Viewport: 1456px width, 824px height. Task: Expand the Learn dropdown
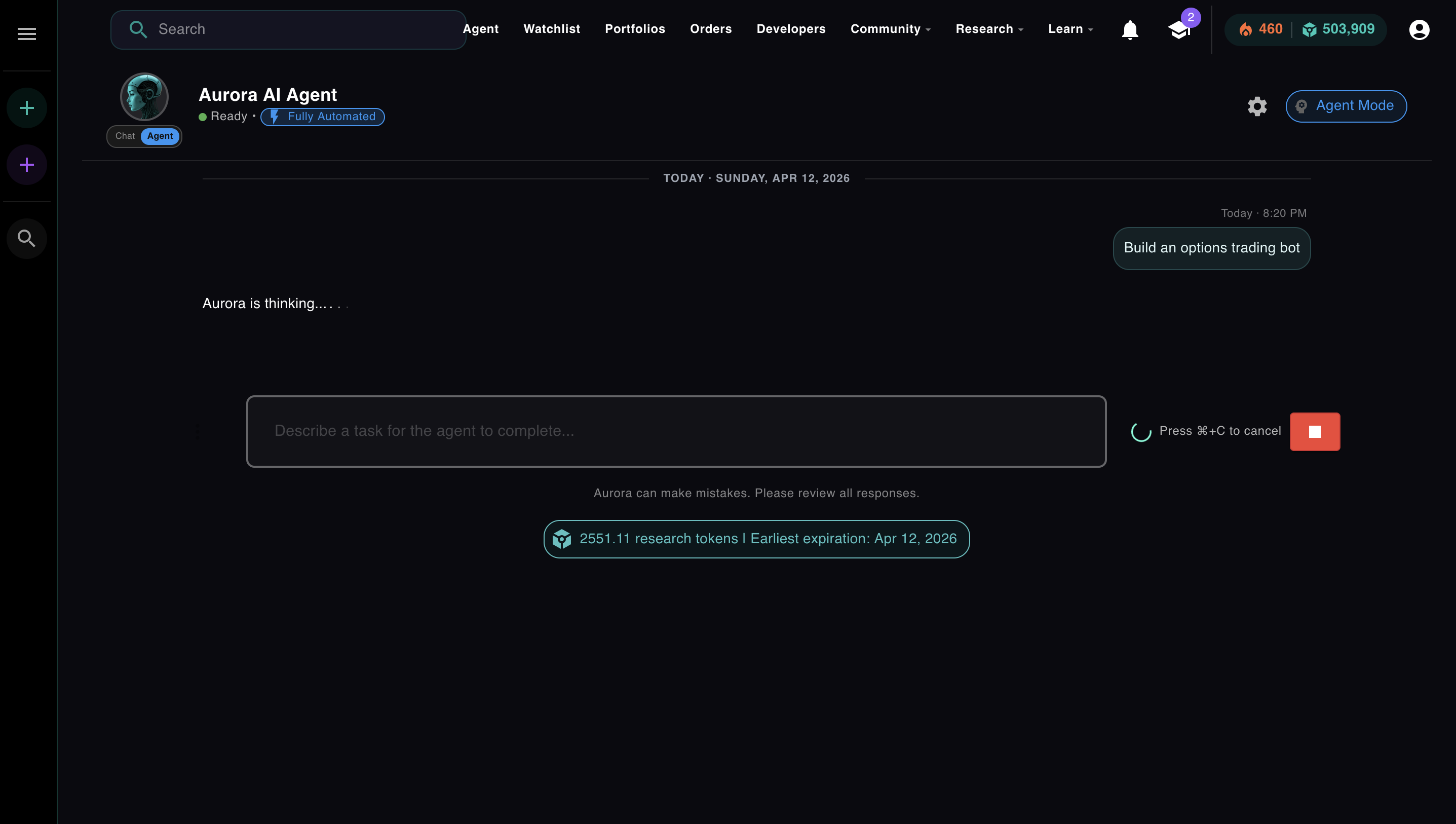(1069, 29)
